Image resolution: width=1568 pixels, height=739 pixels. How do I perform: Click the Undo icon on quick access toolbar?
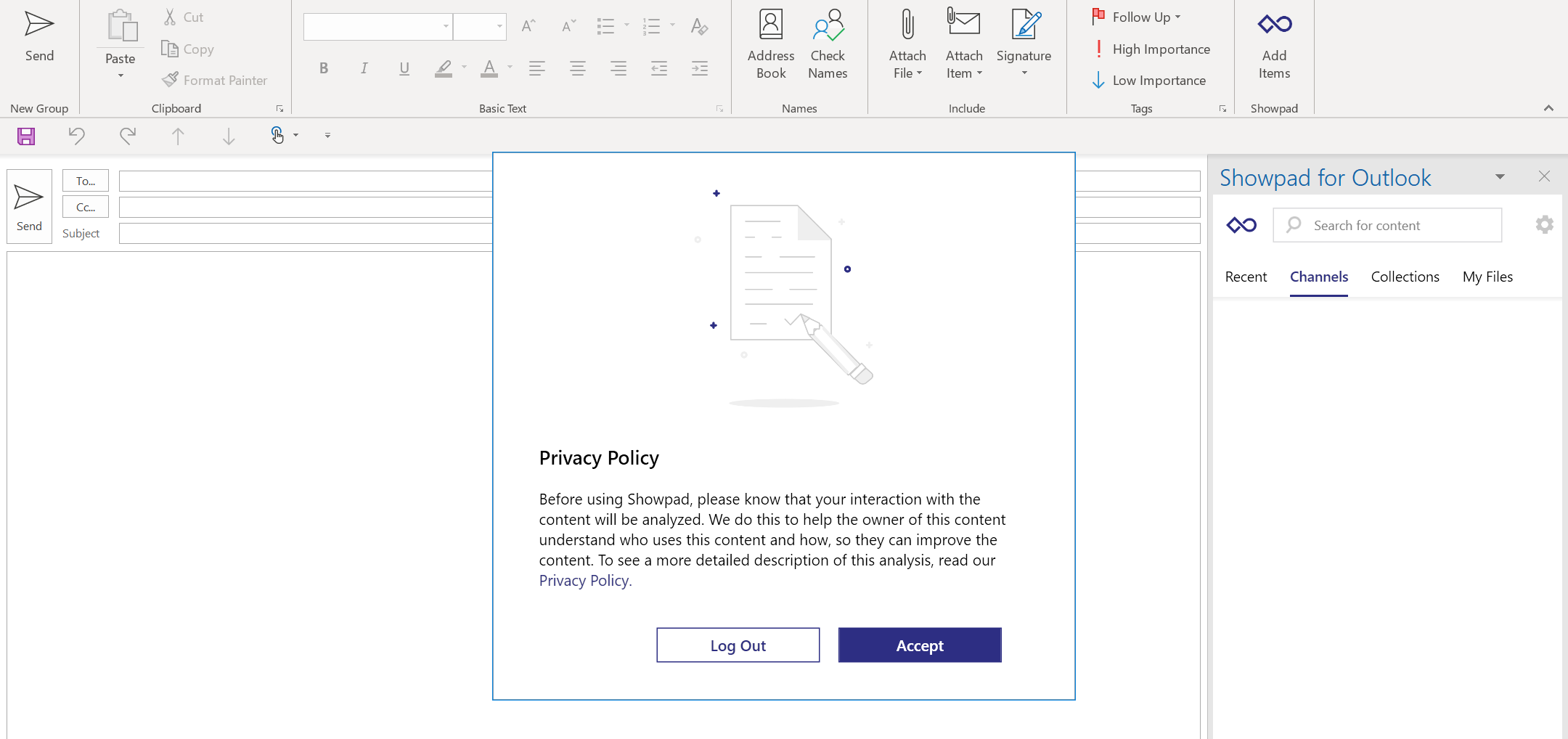pyautogui.click(x=77, y=136)
